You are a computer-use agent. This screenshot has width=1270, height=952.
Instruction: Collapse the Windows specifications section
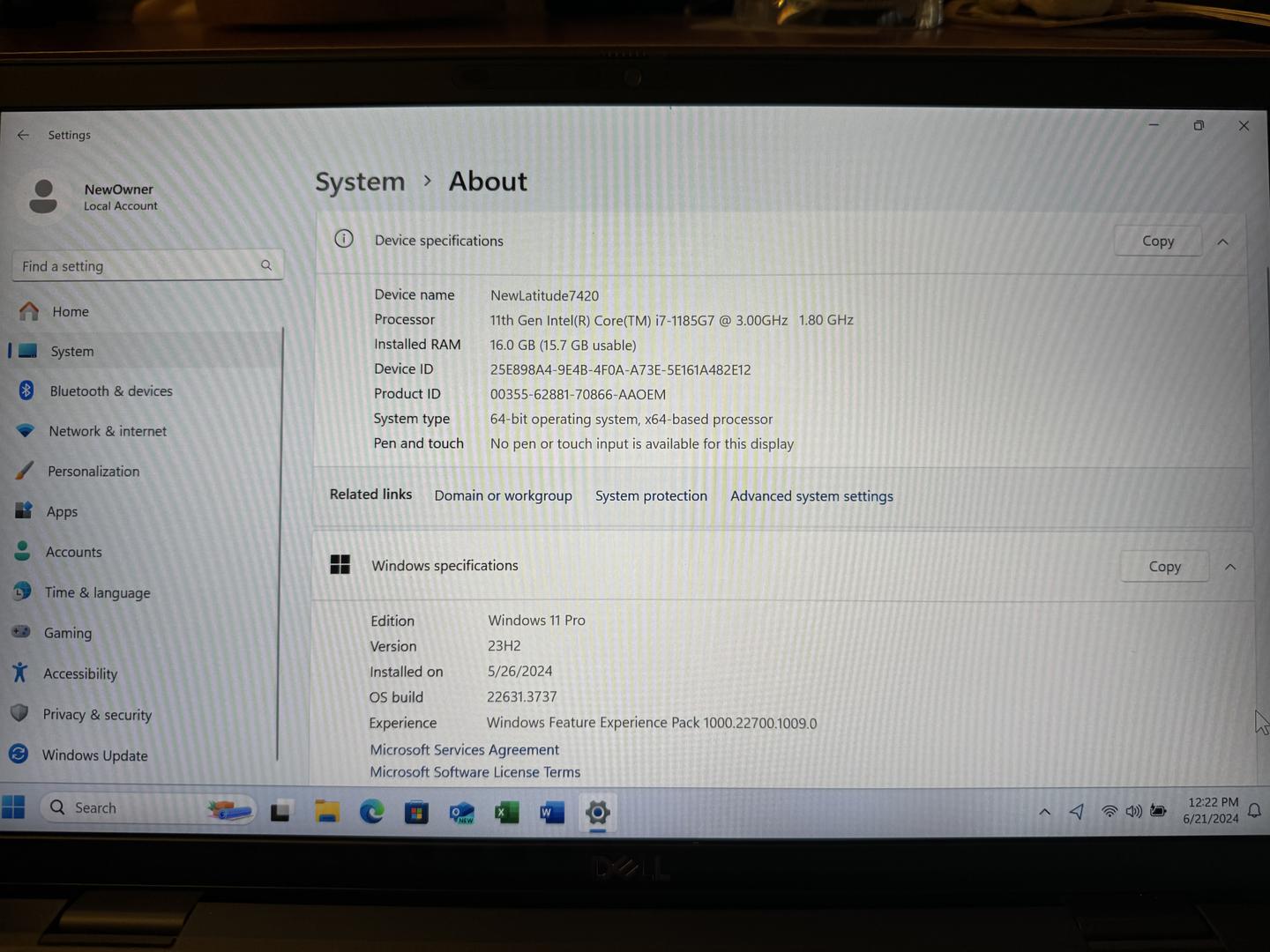1230,567
